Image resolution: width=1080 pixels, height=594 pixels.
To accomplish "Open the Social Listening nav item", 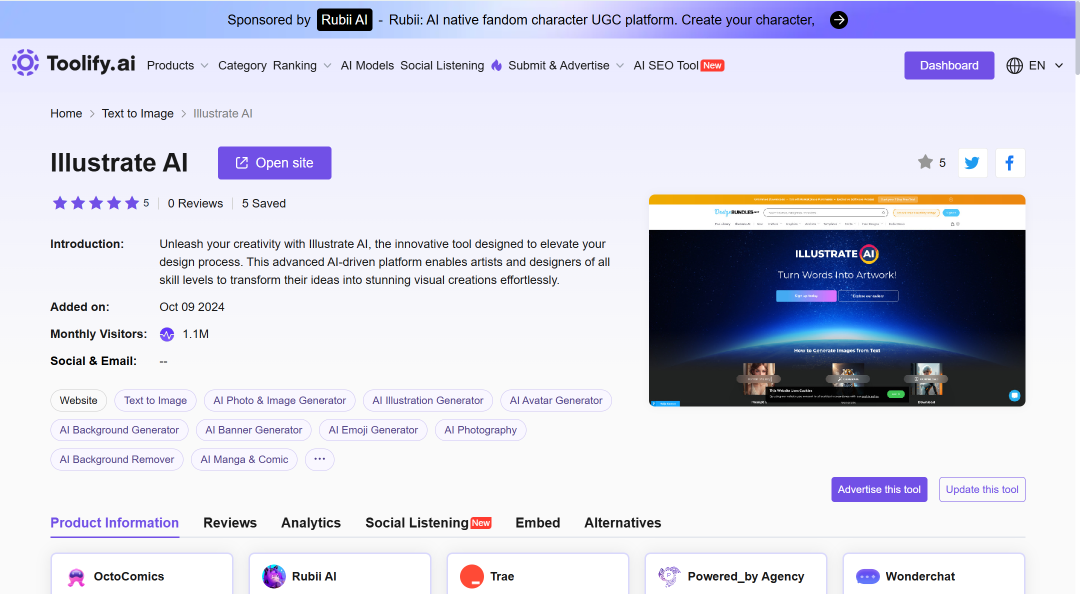I will [x=442, y=65].
